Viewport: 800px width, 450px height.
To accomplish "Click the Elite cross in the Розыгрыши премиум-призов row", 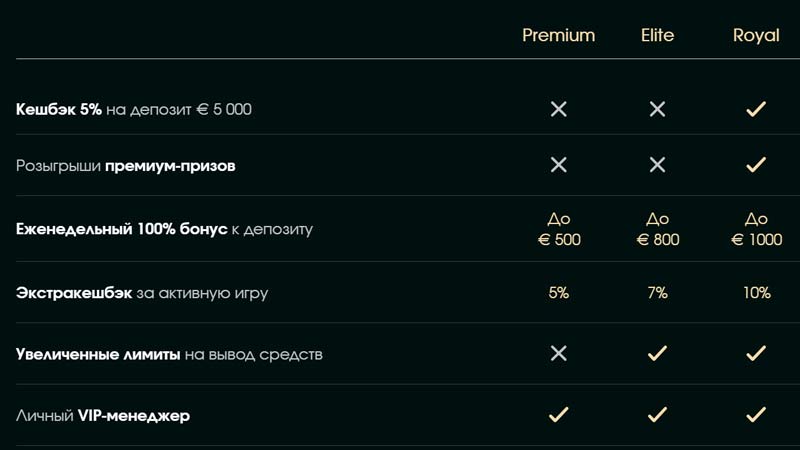I will tap(657, 164).
